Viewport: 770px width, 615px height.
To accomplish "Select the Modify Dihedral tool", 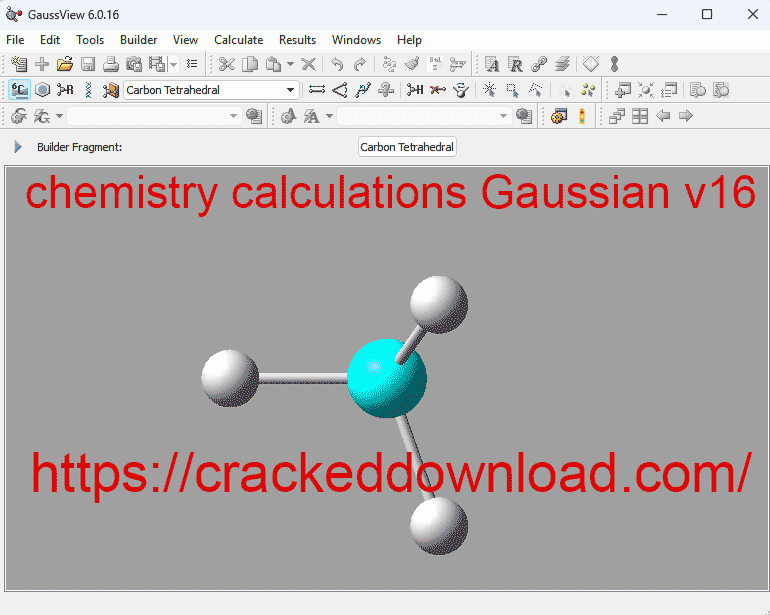I will 363,90.
